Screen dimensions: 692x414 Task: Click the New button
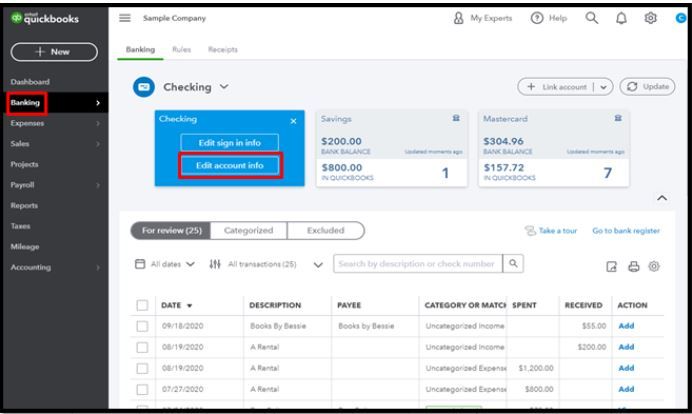point(54,52)
